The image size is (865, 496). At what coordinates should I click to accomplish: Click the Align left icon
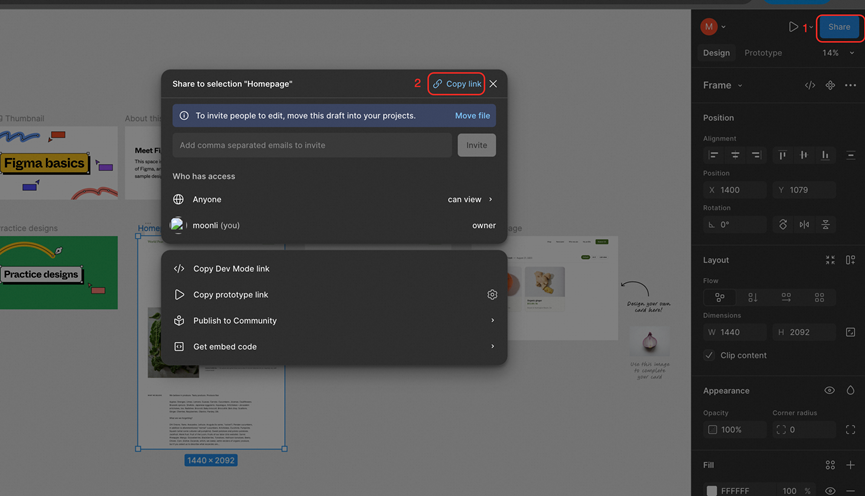[x=713, y=155]
